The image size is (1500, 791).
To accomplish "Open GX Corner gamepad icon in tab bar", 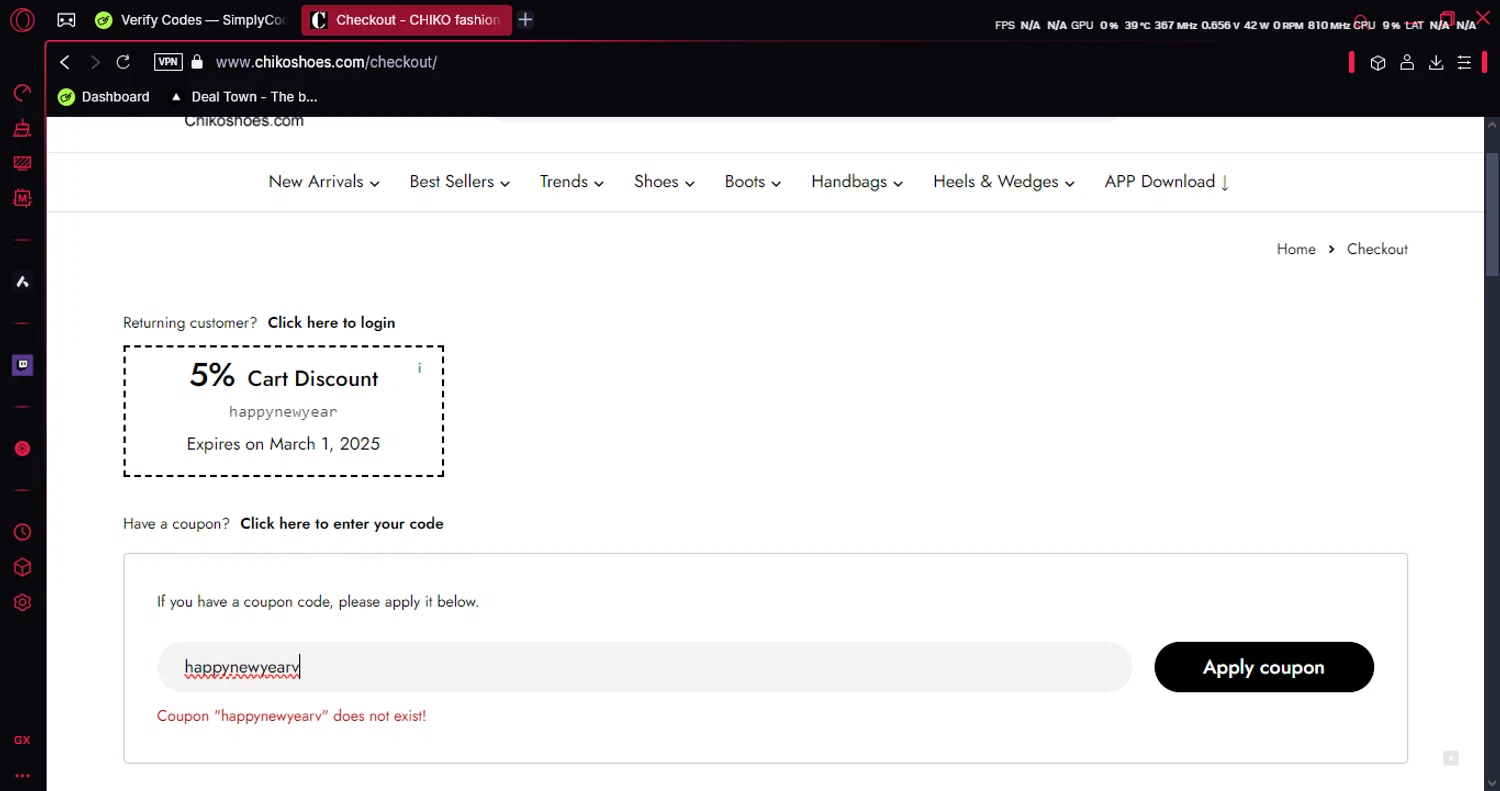I will point(66,20).
